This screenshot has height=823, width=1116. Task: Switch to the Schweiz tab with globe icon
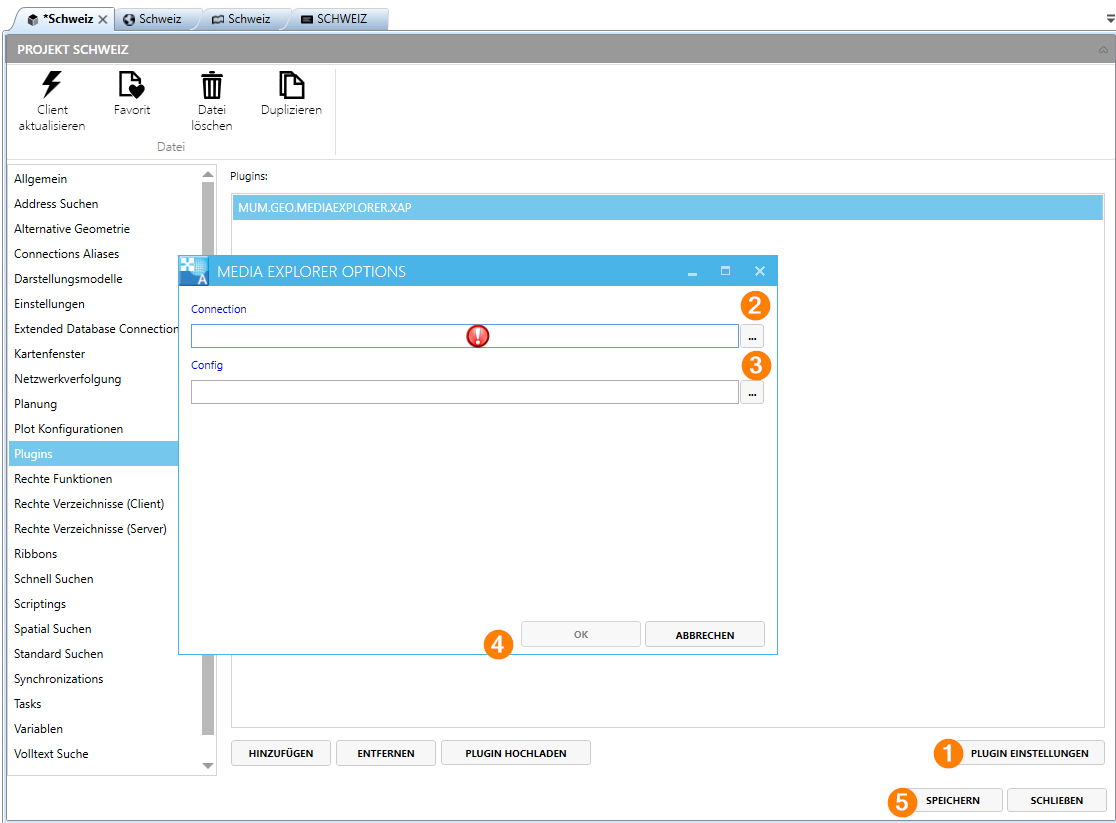point(152,19)
